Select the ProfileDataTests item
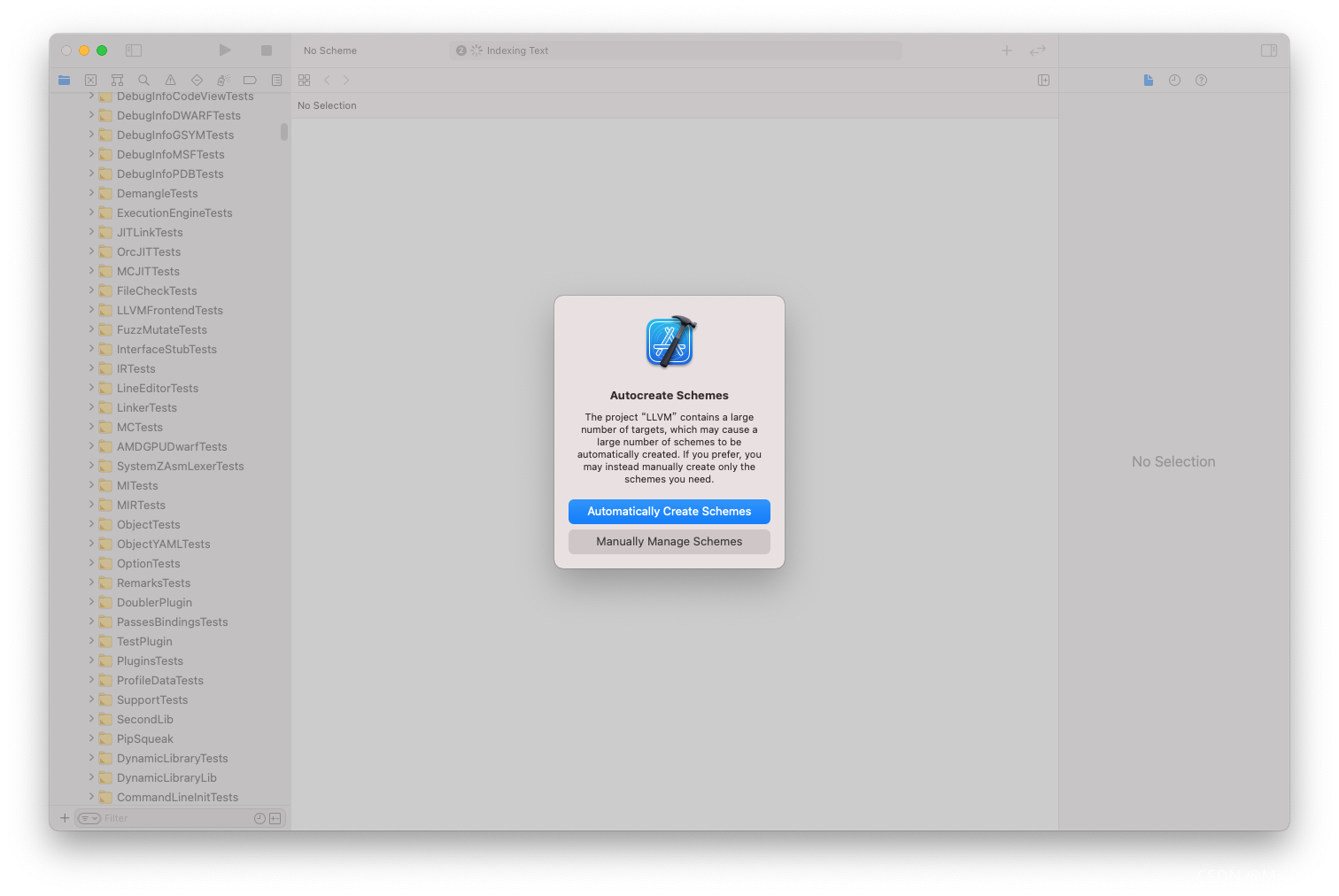 (160, 680)
